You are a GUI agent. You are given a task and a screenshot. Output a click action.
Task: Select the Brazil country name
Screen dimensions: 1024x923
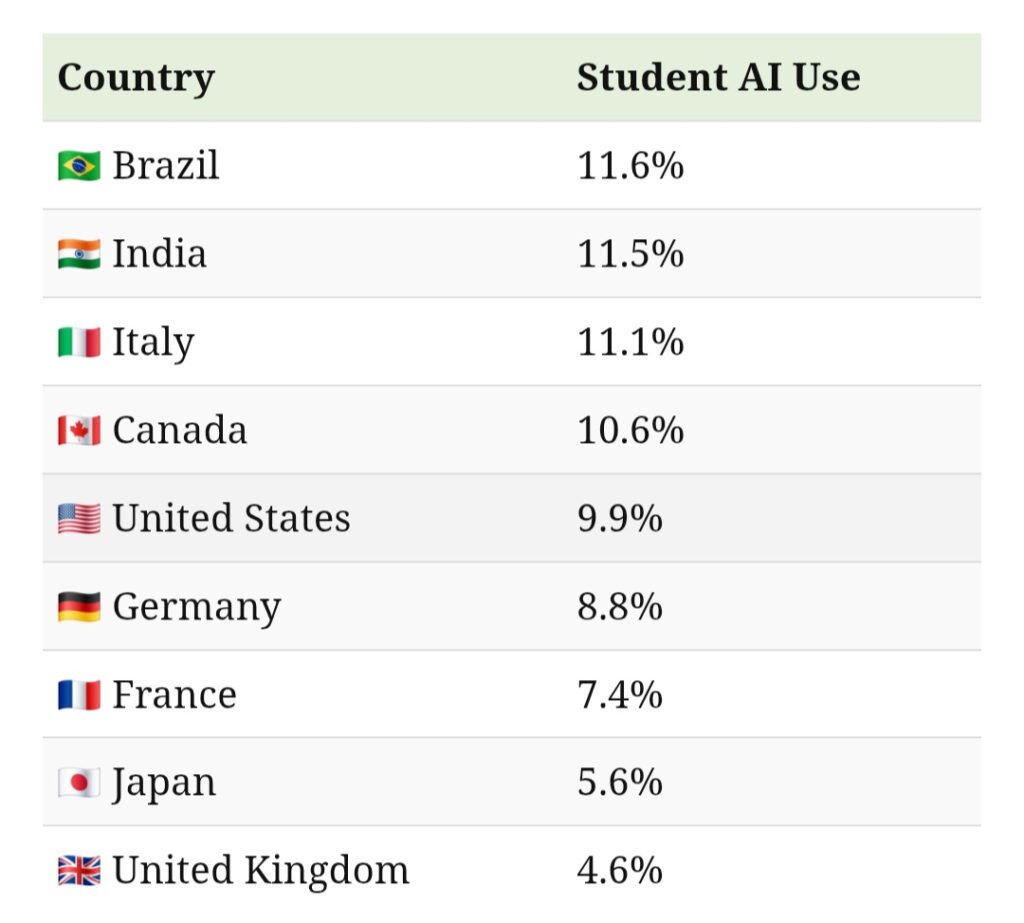point(165,166)
